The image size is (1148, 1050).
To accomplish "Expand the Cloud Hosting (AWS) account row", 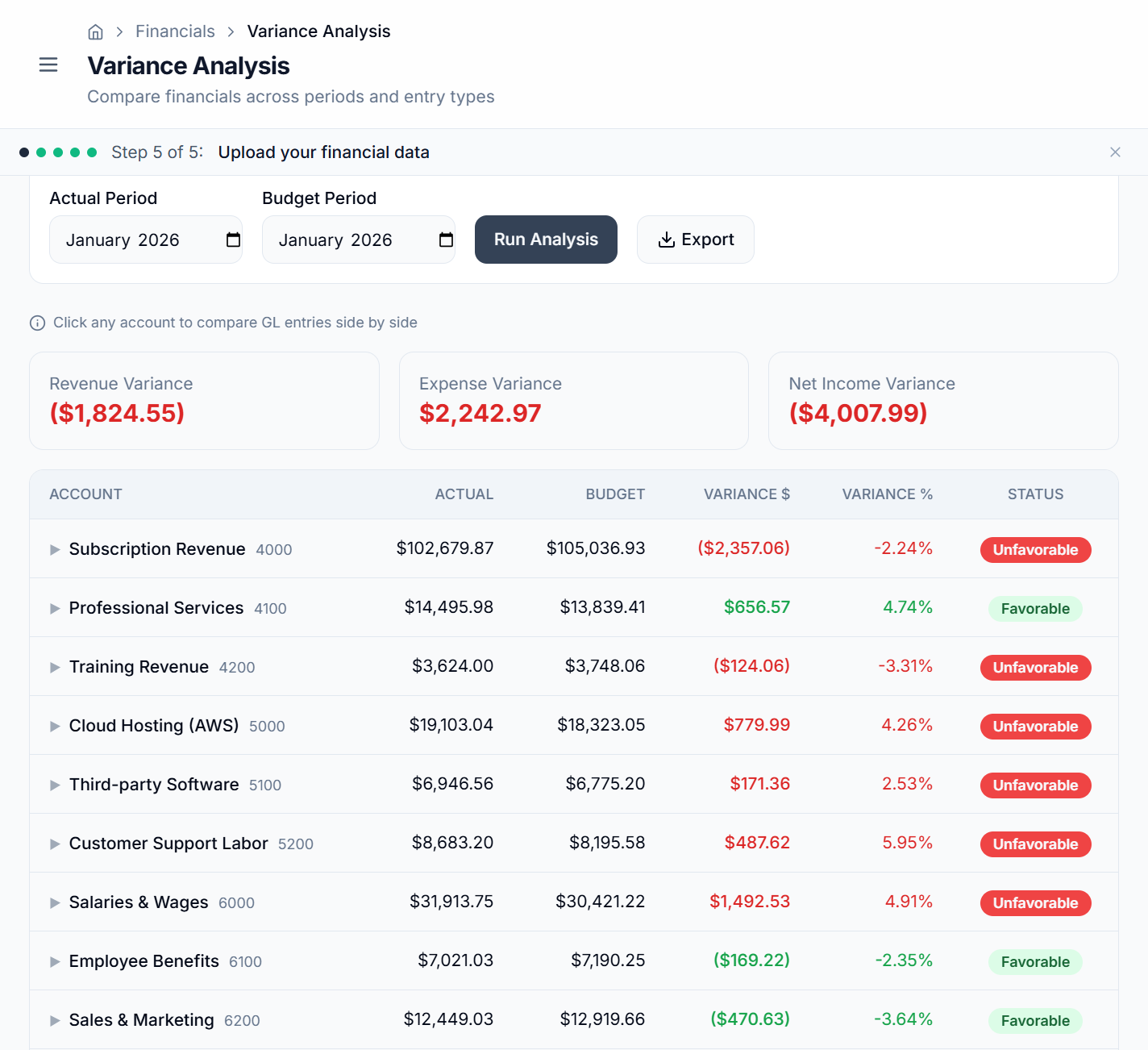I will pyautogui.click(x=54, y=726).
